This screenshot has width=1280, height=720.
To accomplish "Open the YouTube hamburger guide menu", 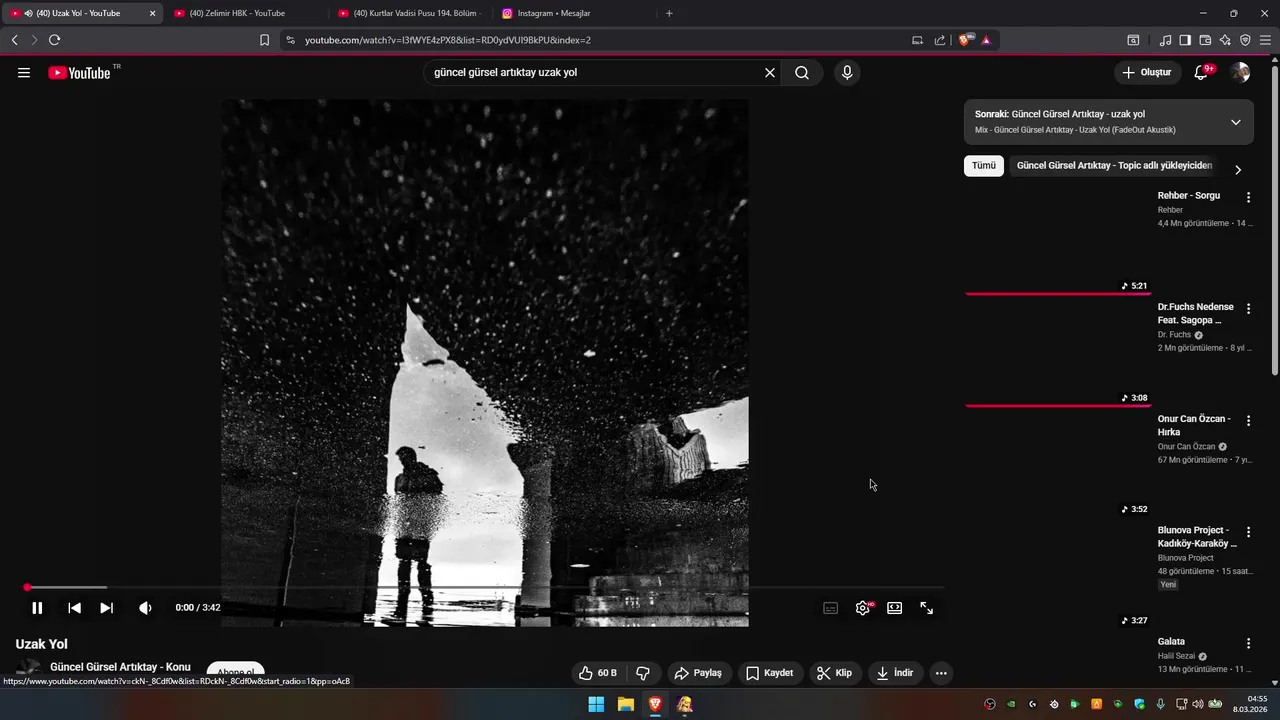I will (24, 73).
